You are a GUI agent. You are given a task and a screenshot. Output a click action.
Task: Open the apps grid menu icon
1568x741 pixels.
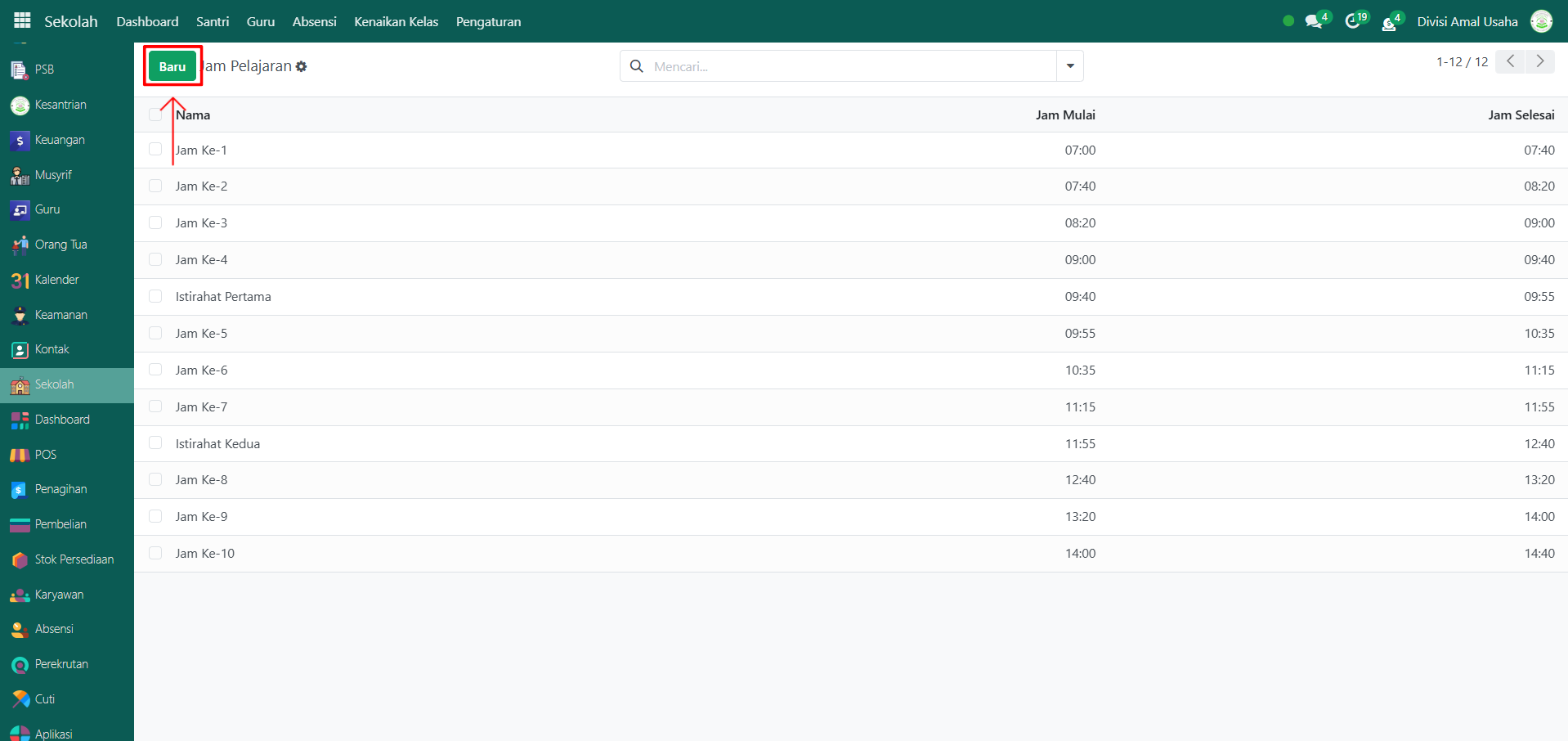(22, 20)
